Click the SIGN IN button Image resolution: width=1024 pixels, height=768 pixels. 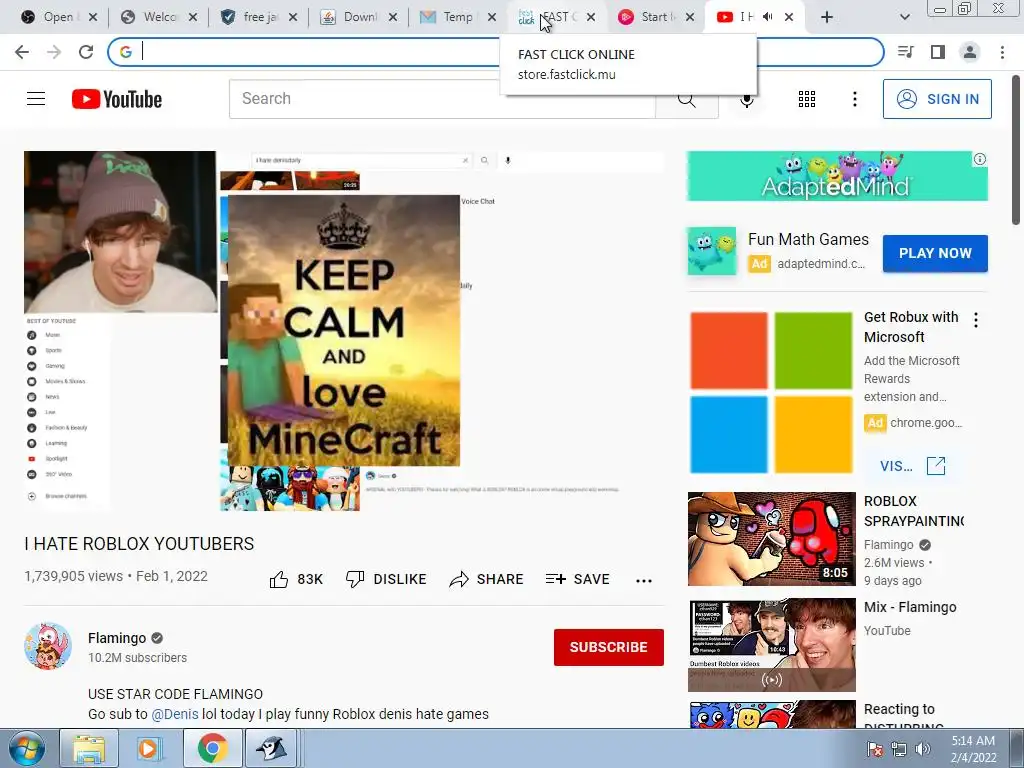click(x=937, y=99)
